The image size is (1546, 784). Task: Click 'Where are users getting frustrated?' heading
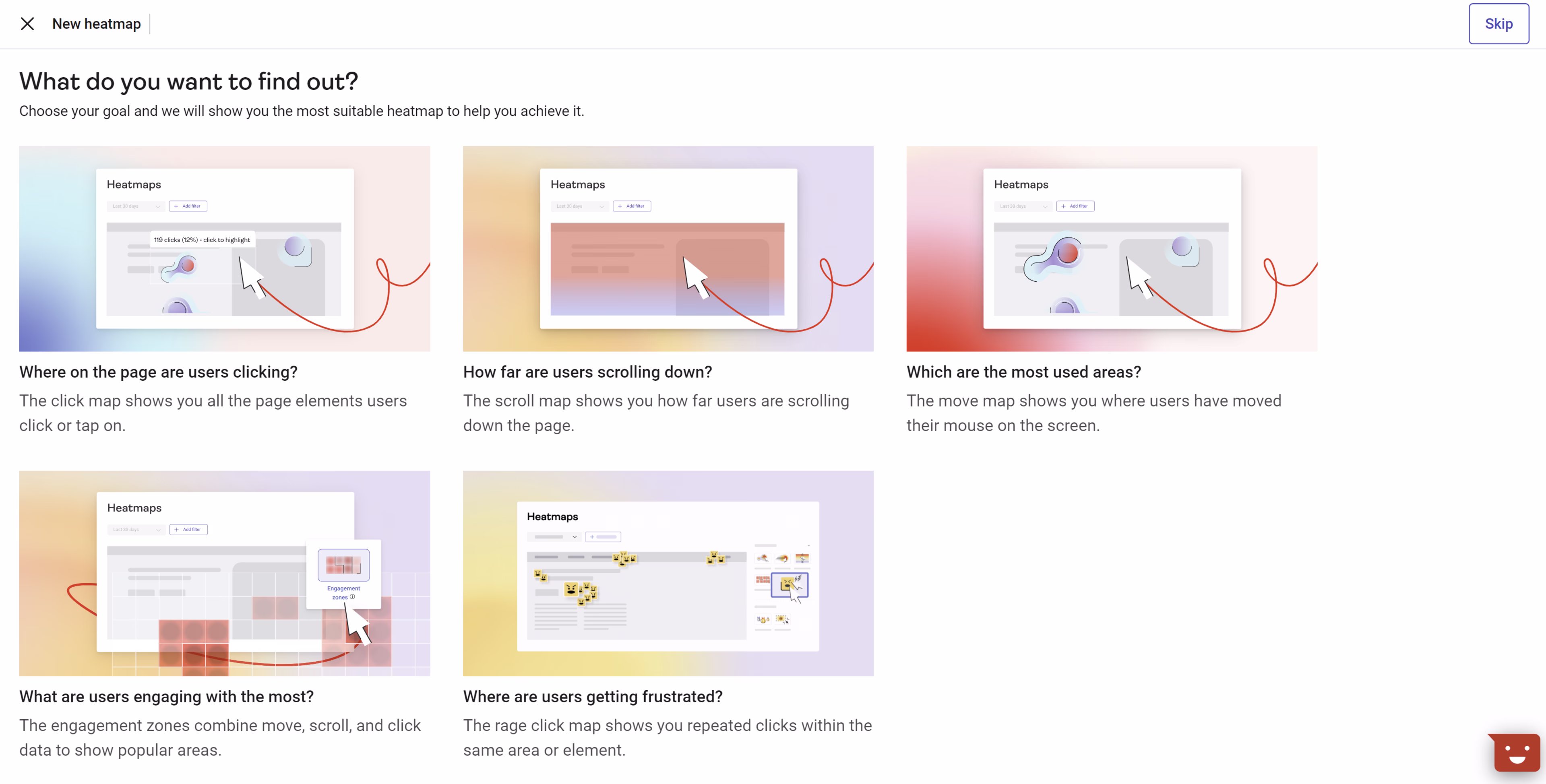[592, 696]
